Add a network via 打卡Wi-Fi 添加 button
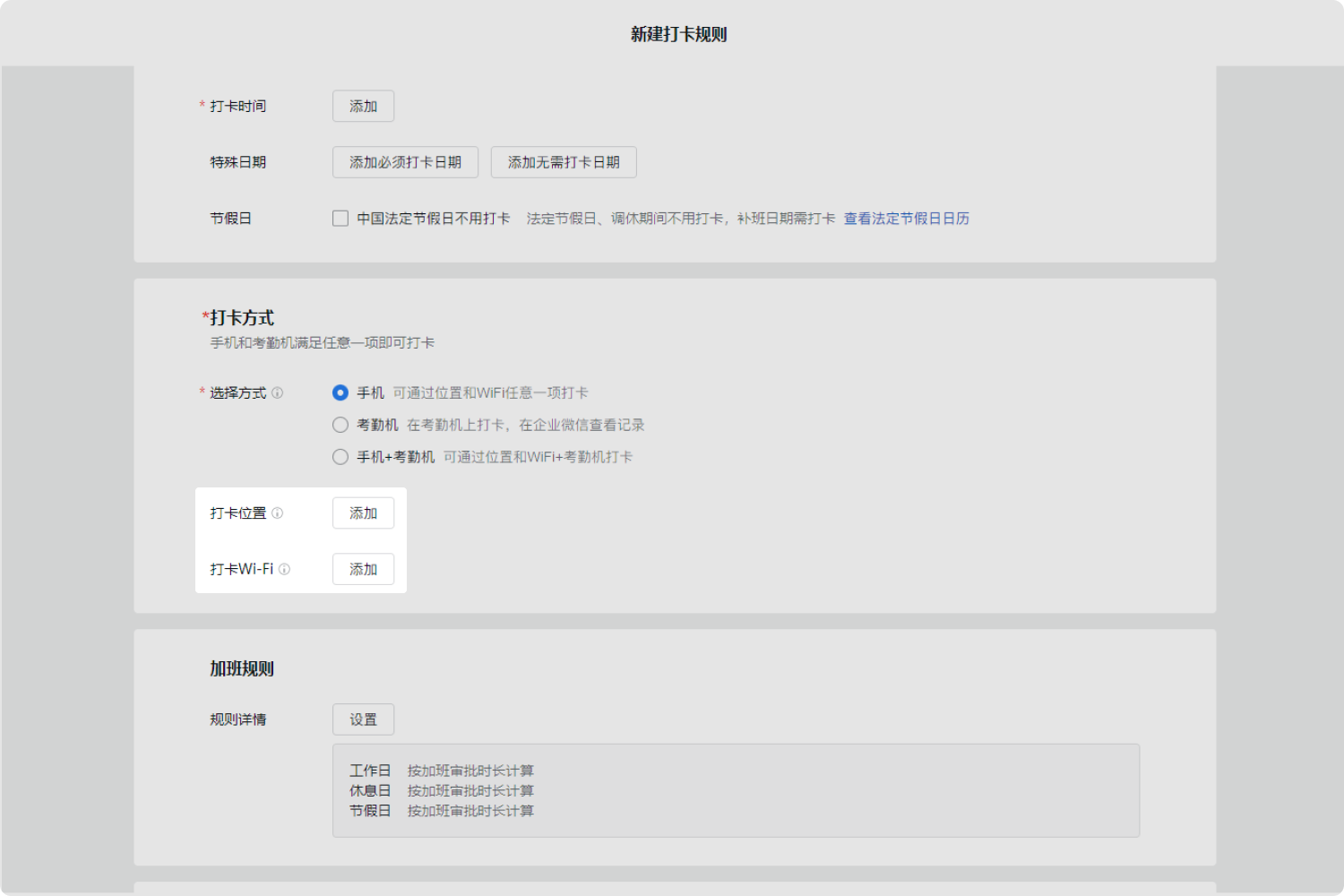The image size is (1344, 896). pos(363,570)
